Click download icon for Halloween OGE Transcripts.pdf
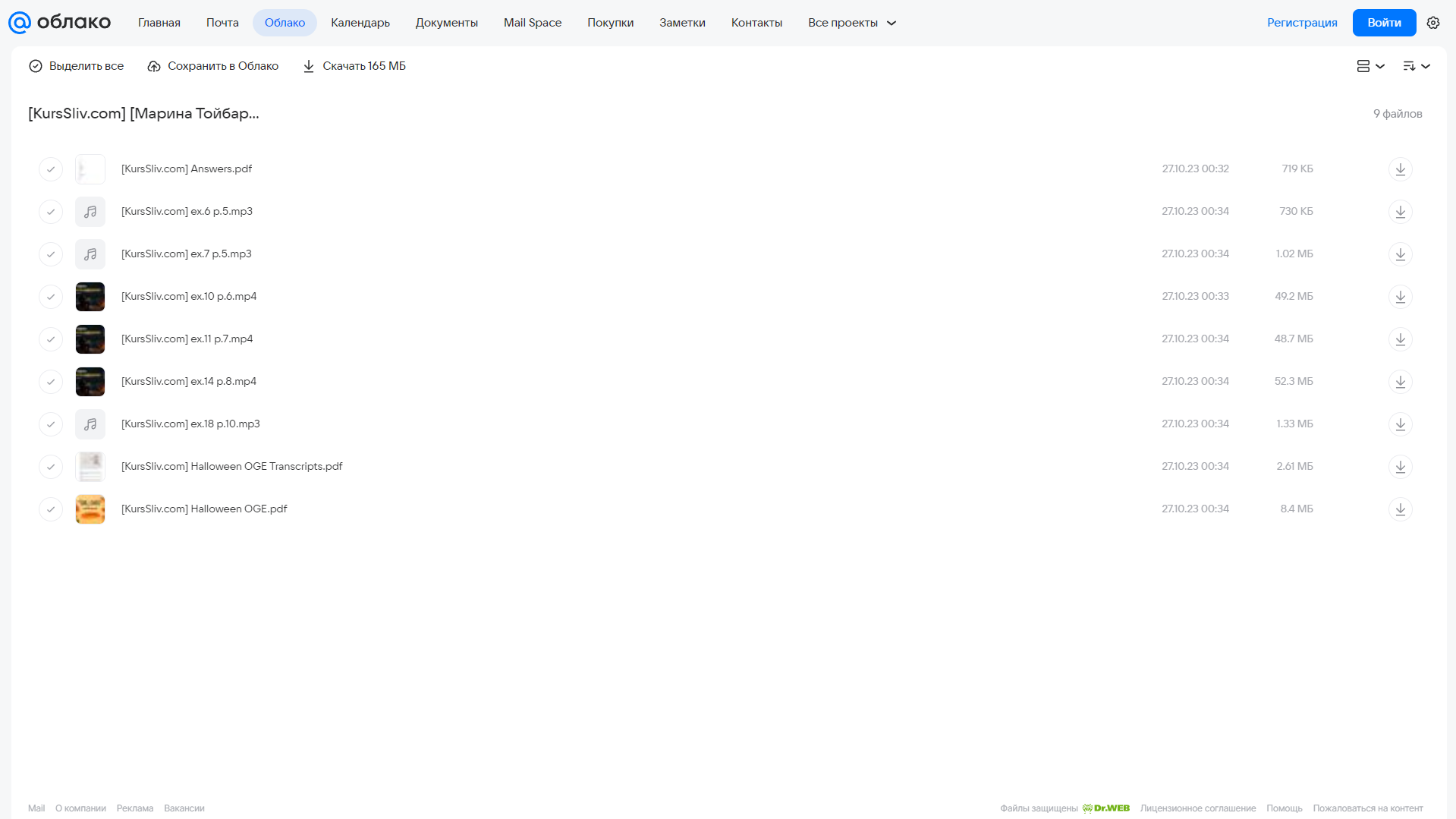This screenshot has height=819, width=1456. [x=1400, y=467]
